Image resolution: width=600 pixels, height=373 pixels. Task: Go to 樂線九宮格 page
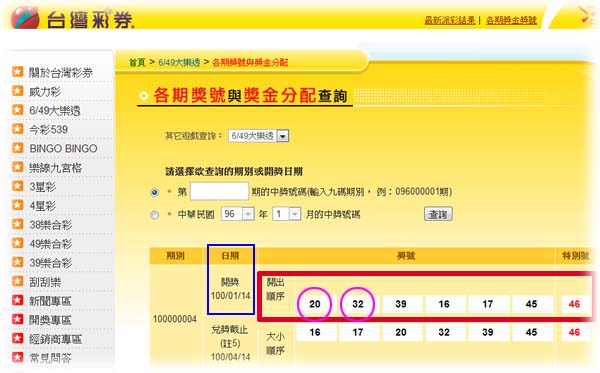55,168
